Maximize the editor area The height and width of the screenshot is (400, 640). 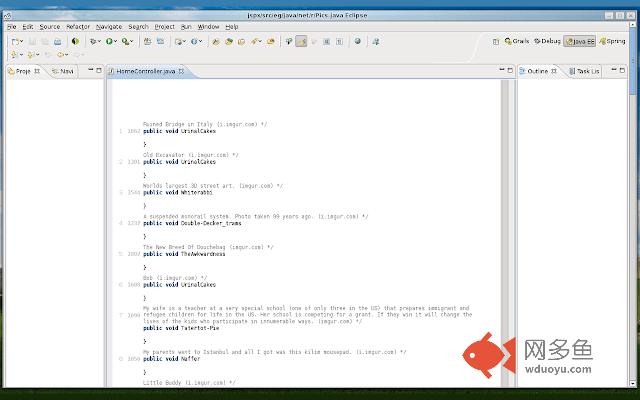[510, 70]
